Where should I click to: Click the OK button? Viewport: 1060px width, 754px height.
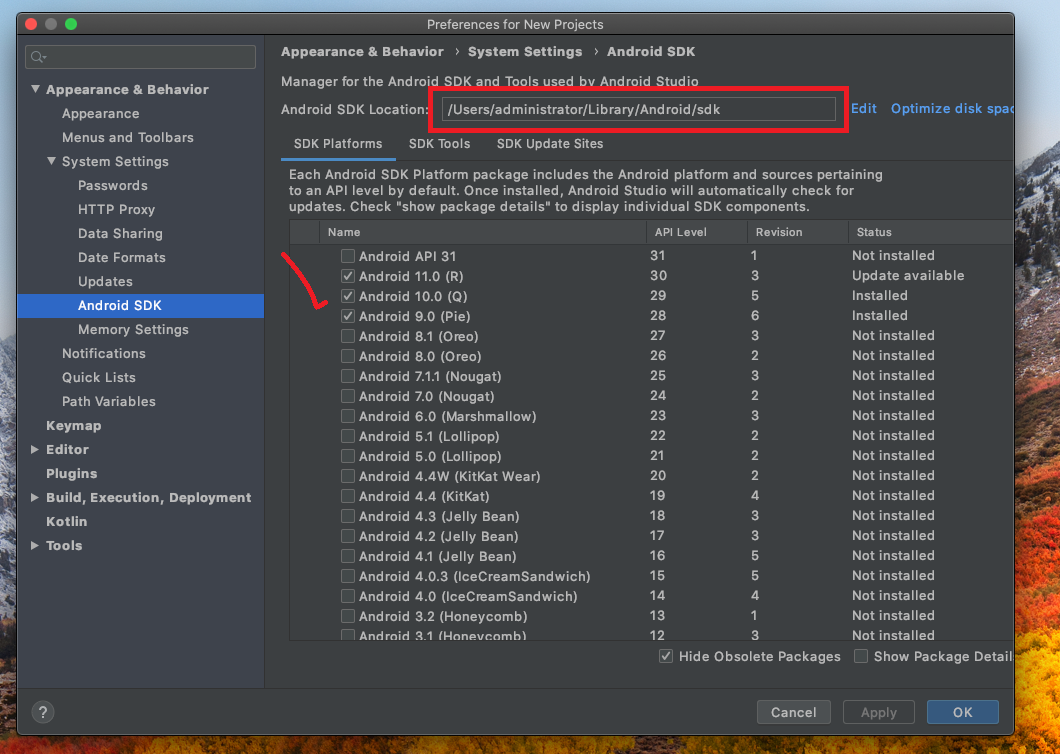pyautogui.click(x=963, y=712)
